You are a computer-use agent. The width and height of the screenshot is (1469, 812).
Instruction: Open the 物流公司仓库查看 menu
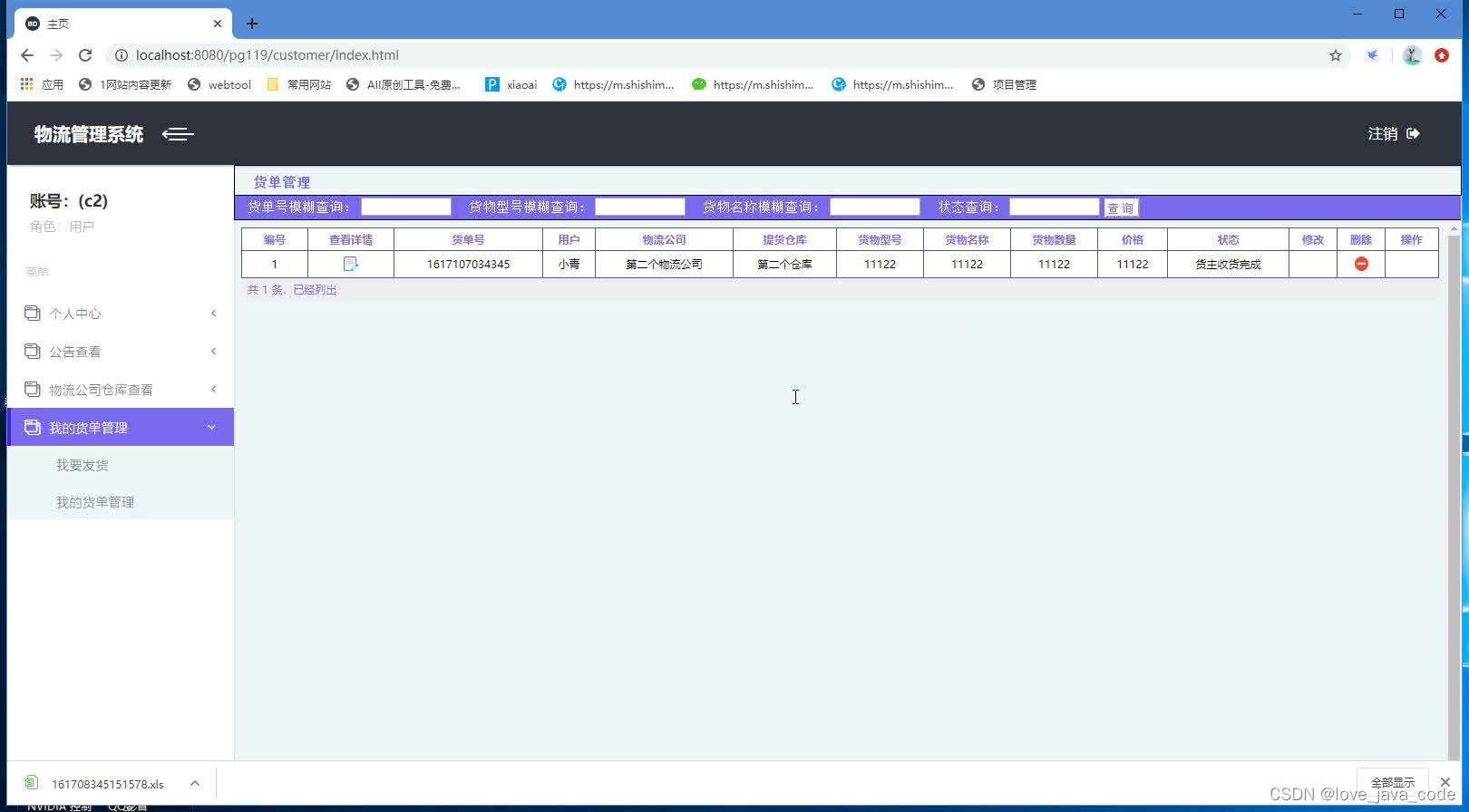[x=121, y=389]
